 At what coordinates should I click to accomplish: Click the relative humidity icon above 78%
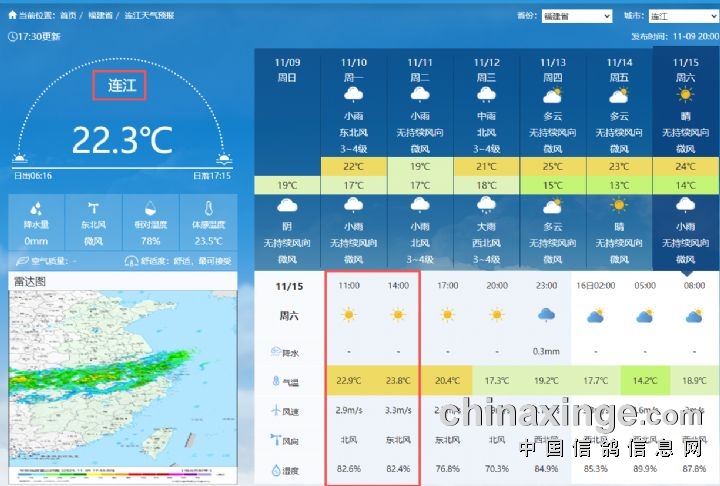(151, 209)
